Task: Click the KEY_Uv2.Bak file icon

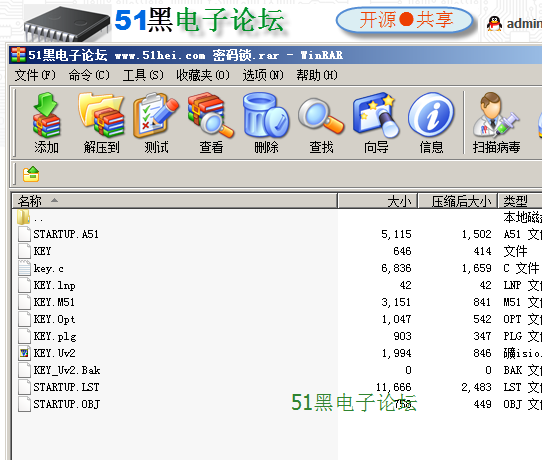Action: click(24, 370)
